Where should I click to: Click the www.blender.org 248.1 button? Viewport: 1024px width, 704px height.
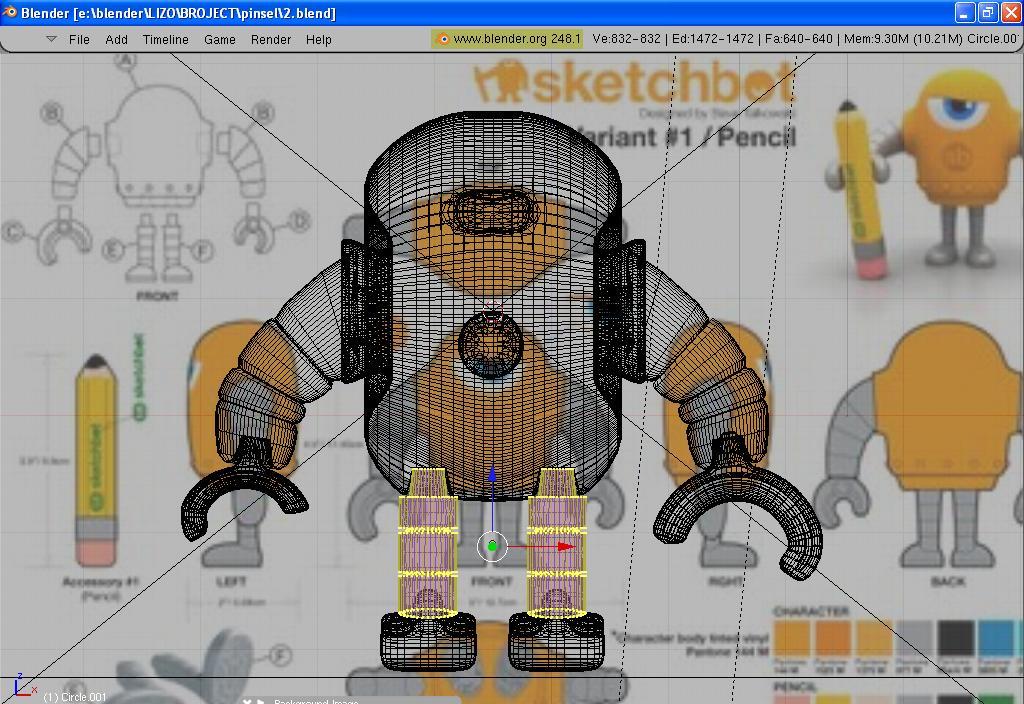(x=507, y=39)
